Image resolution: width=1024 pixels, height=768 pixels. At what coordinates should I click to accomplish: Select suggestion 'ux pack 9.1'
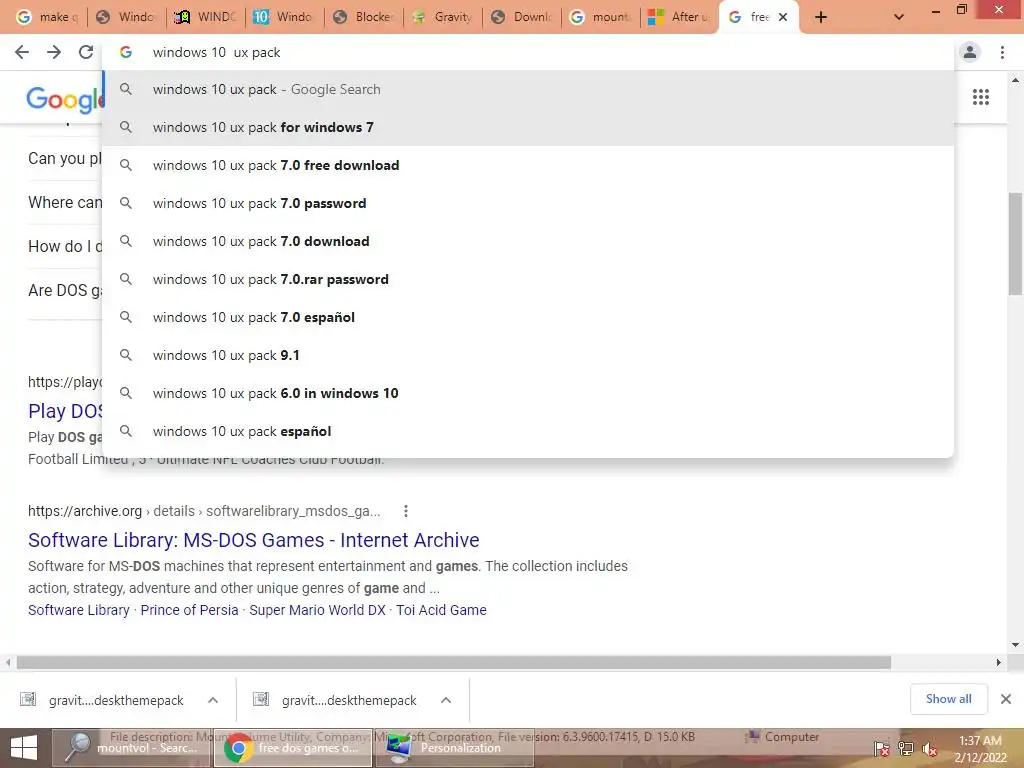click(x=528, y=355)
